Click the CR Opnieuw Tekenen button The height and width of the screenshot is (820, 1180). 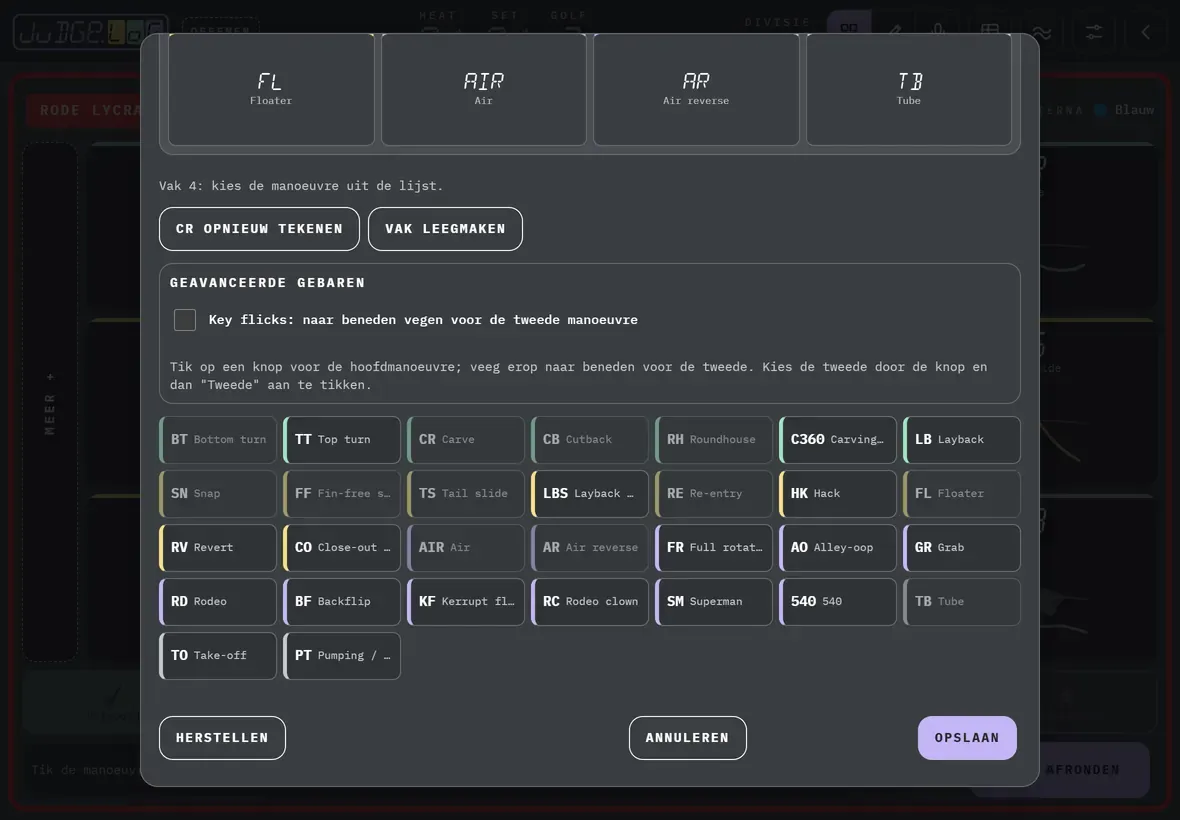259,229
